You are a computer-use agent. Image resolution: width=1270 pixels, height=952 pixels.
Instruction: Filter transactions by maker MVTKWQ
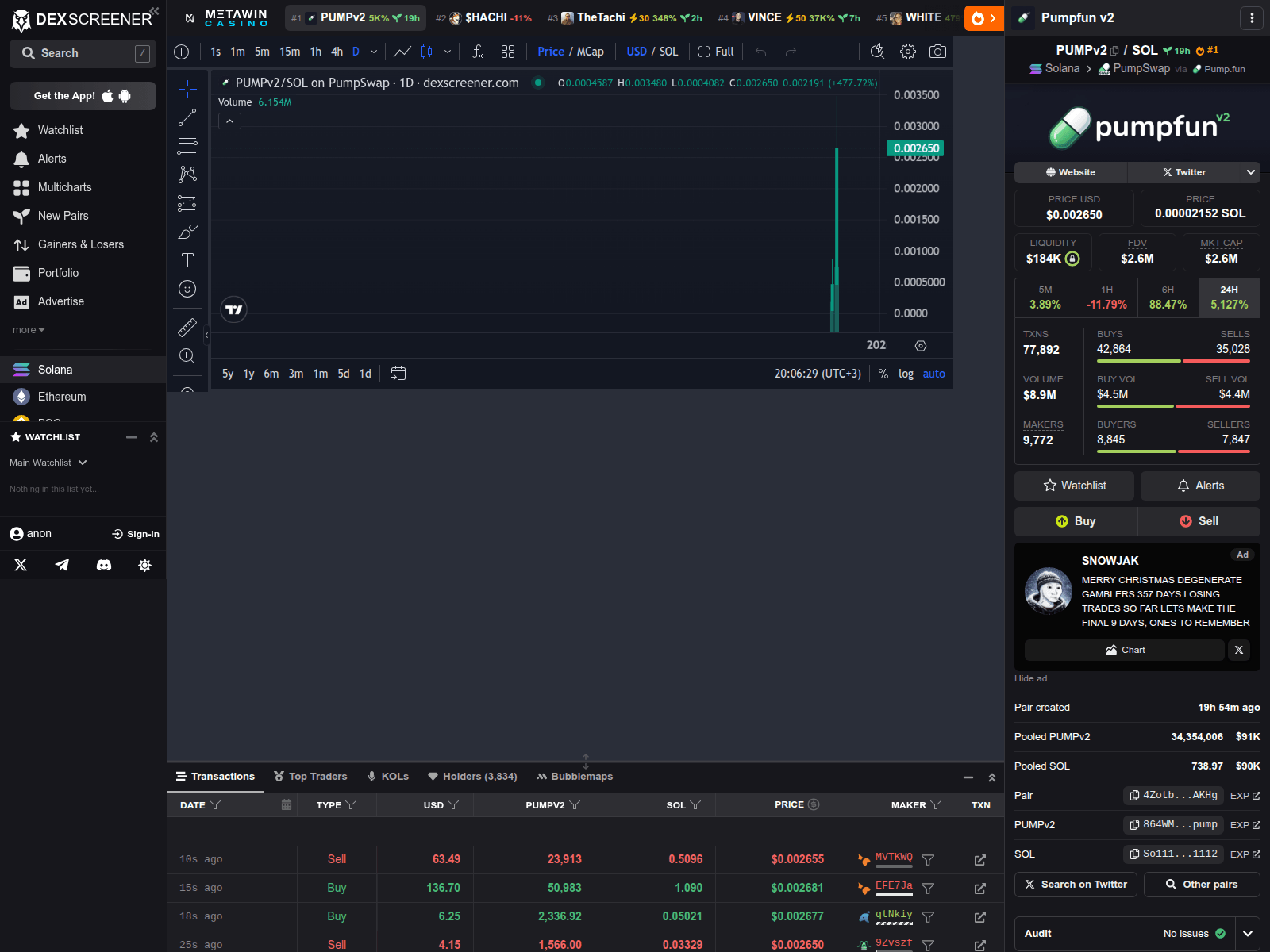[x=928, y=859]
